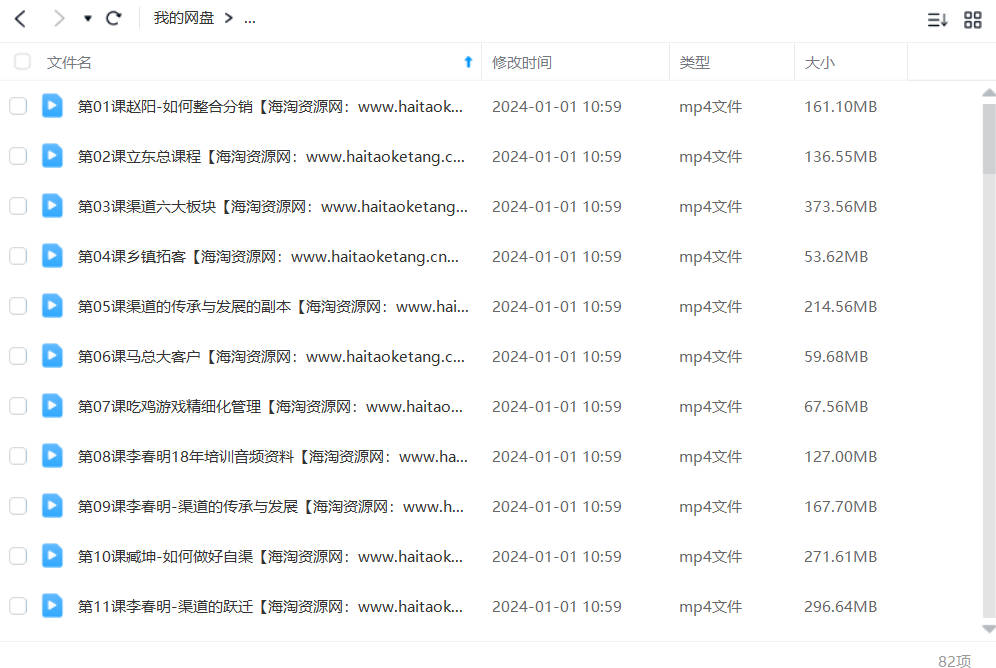Screen dimensions: 996x668
Task: Tick the select-all checkbox in header
Action: click(x=22, y=62)
